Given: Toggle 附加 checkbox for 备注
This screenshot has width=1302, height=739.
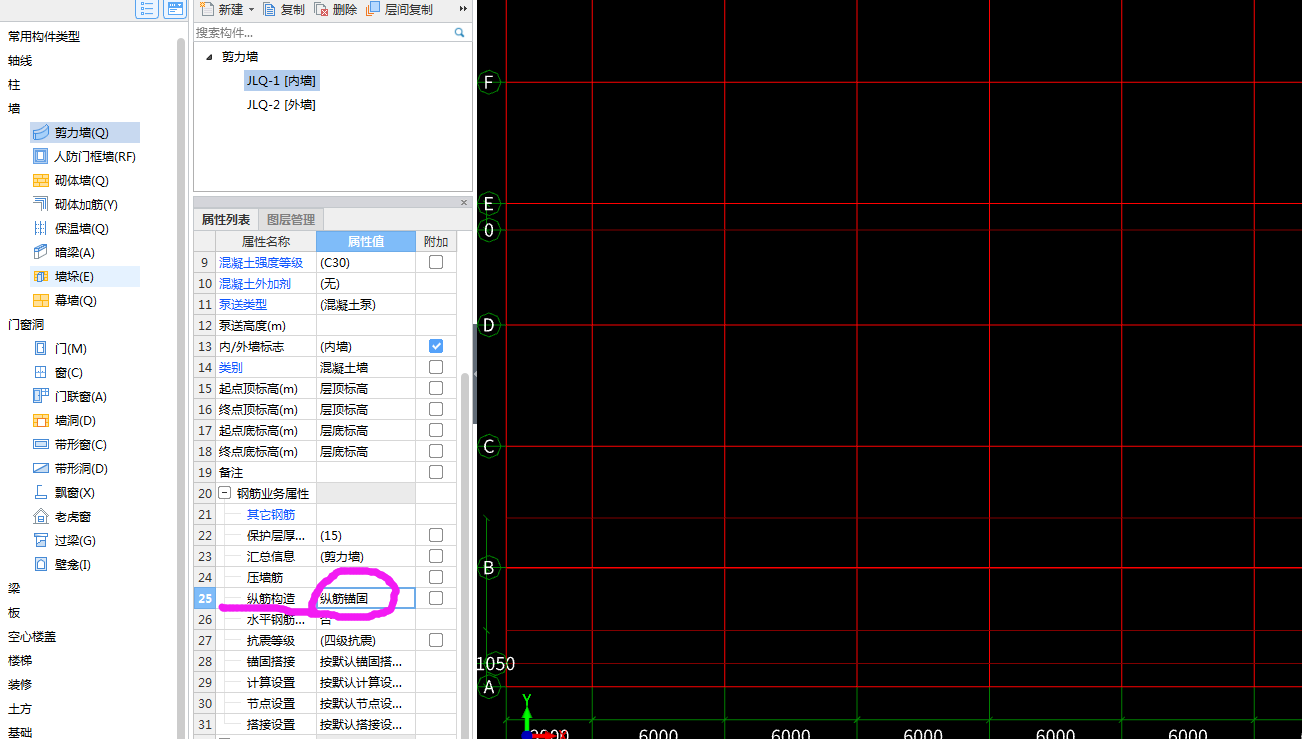Looking at the screenshot, I should pyautogui.click(x=436, y=472).
